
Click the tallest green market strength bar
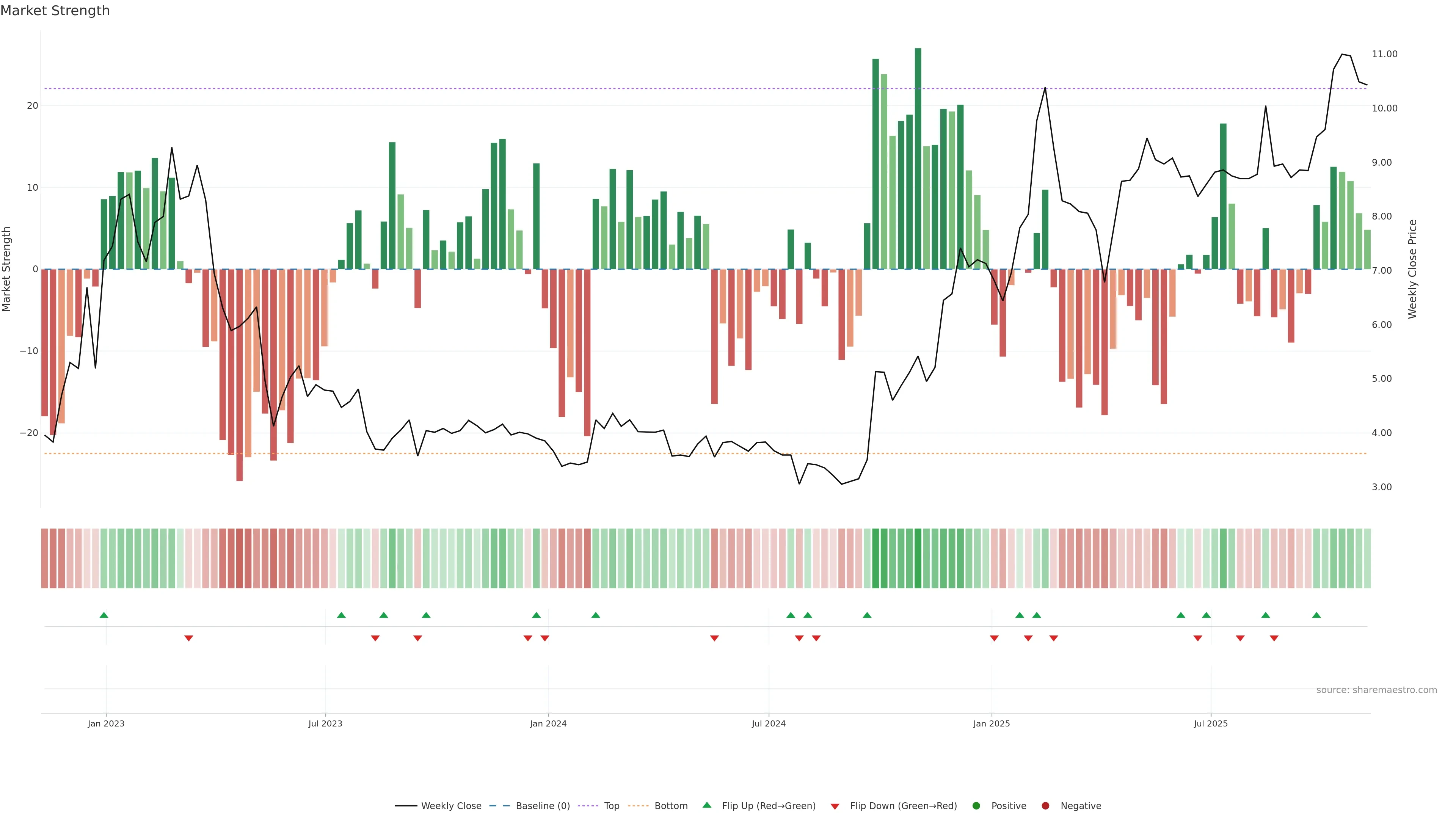[918, 158]
